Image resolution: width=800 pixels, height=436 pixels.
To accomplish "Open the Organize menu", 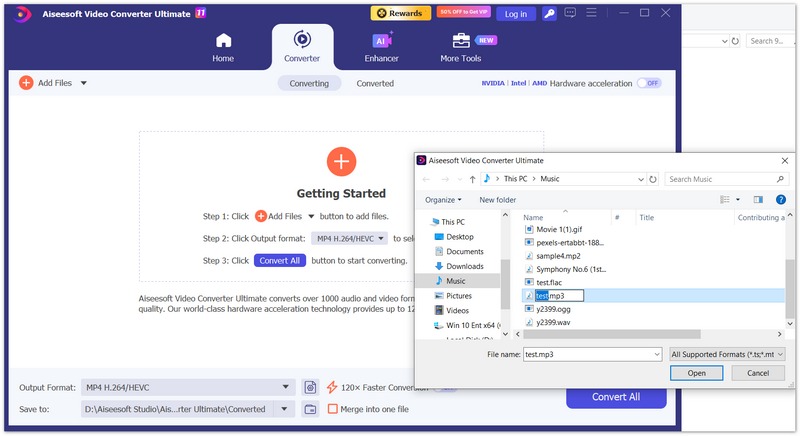I will click(443, 200).
